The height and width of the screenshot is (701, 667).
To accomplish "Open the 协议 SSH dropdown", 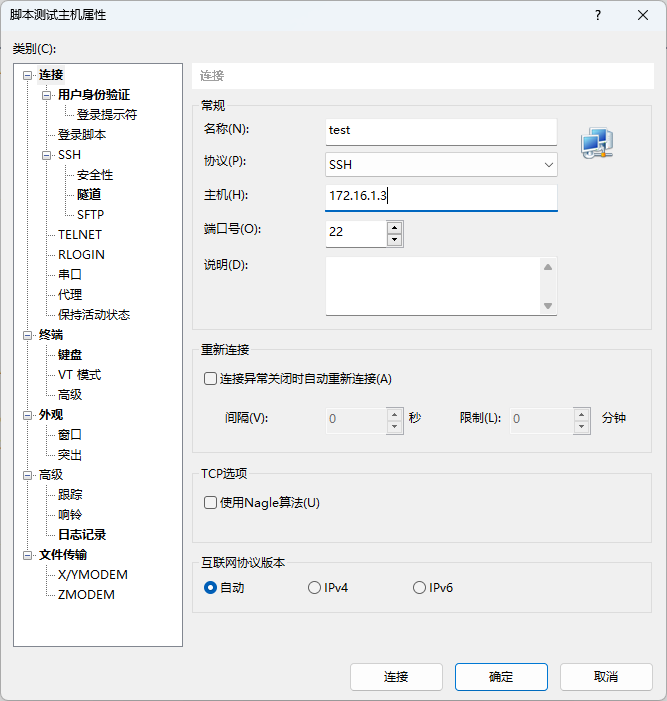I will pos(441,165).
